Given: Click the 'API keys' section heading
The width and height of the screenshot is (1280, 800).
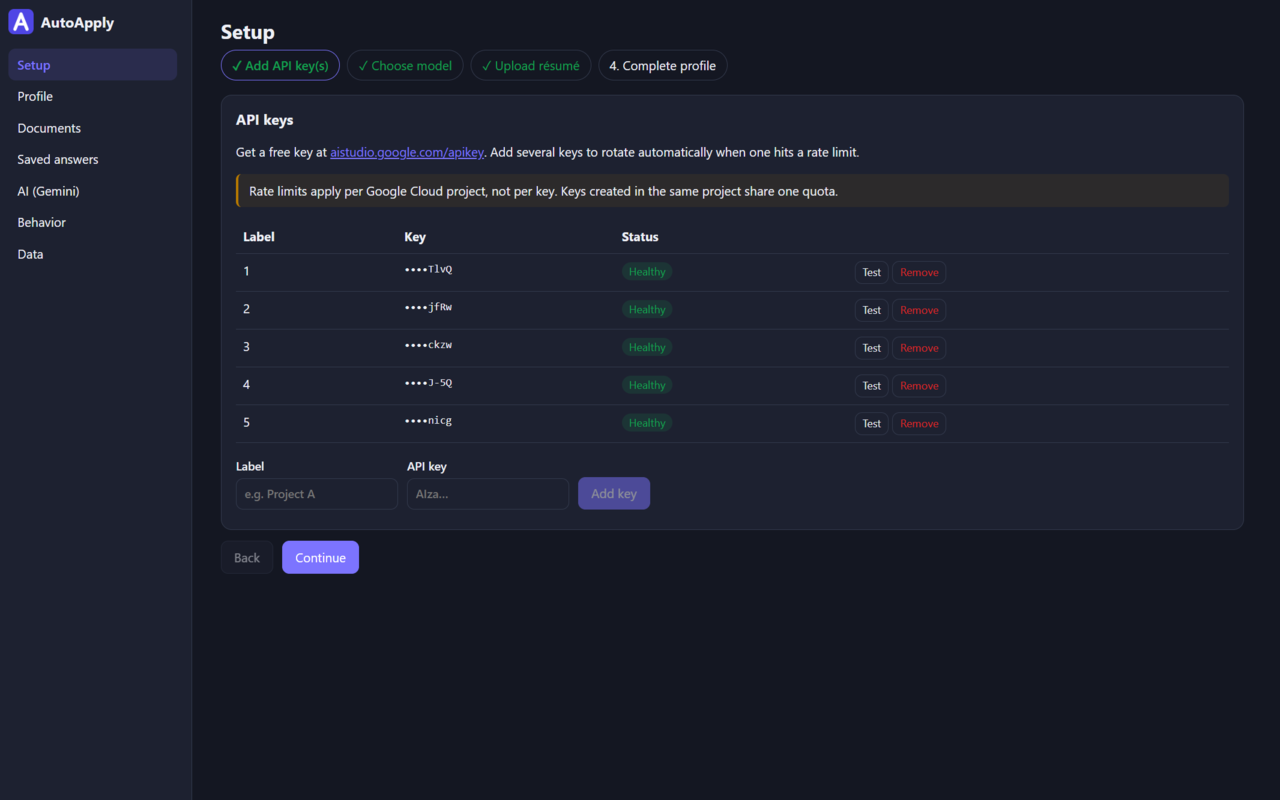Looking at the screenshot, I should point(265,120).
